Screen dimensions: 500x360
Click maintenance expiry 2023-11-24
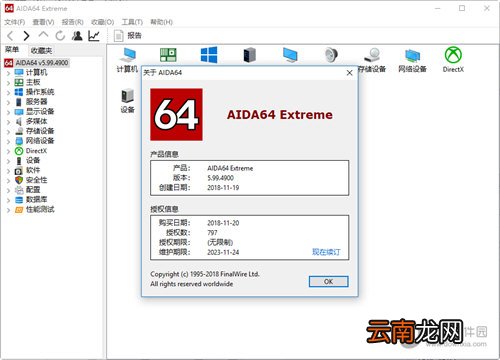point(223,252)
